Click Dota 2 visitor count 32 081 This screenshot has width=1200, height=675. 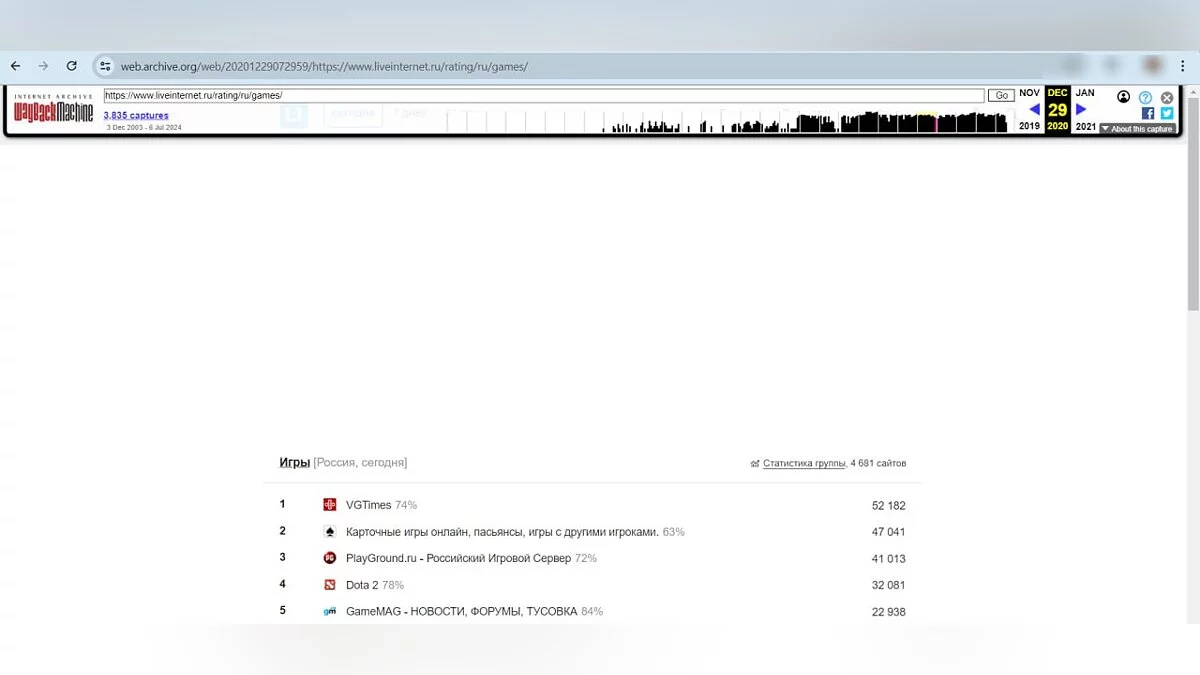point(889,585)
